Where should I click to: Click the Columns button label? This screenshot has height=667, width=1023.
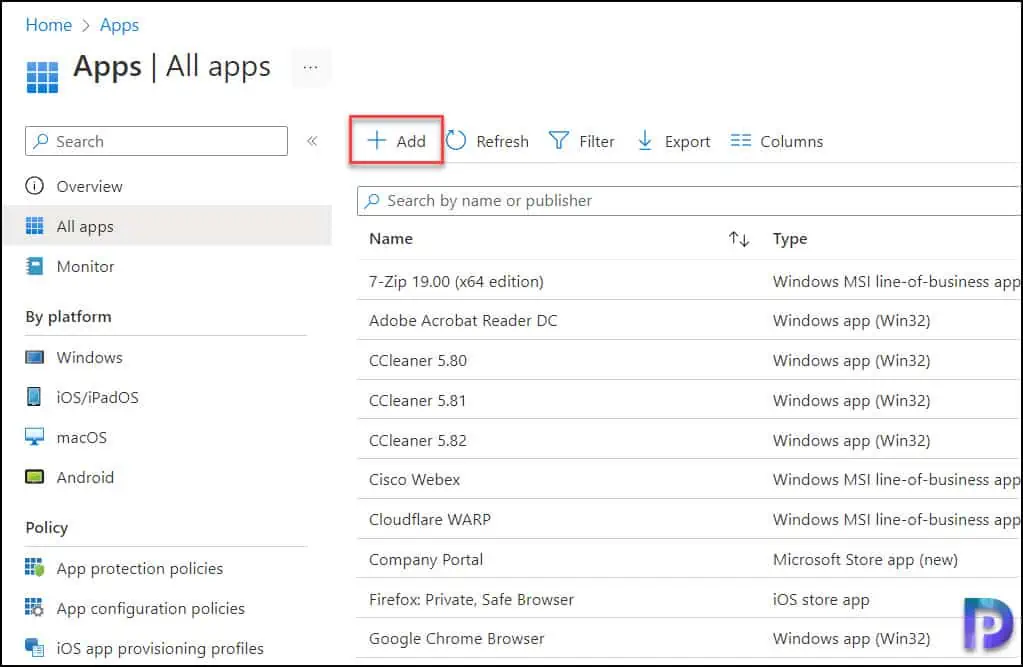coord(792,141)
